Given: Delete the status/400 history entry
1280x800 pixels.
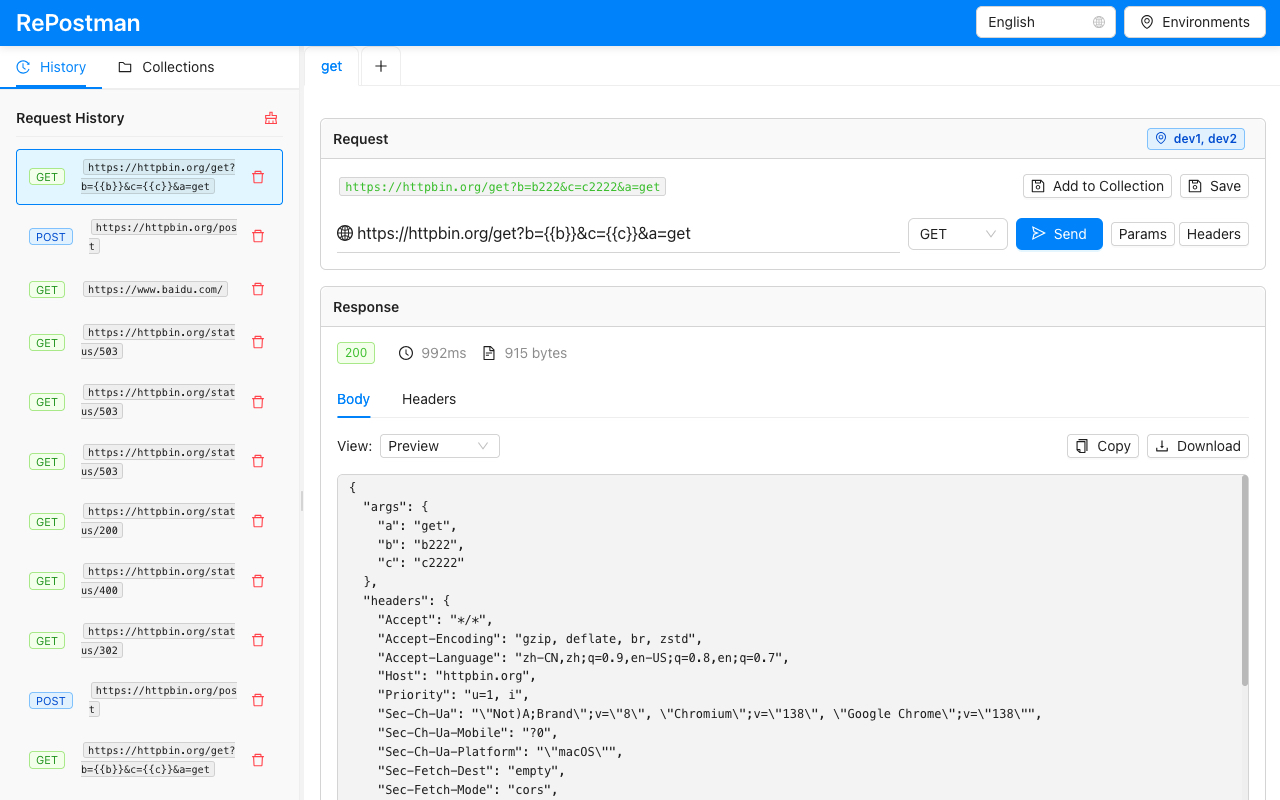Looking at the screenshot, I should (x=258, y=581).
